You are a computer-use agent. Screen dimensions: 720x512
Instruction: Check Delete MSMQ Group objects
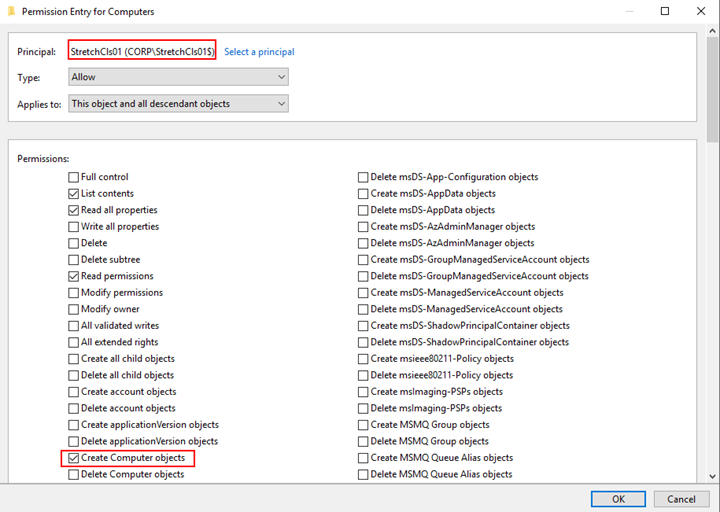(x=363, y=442)
